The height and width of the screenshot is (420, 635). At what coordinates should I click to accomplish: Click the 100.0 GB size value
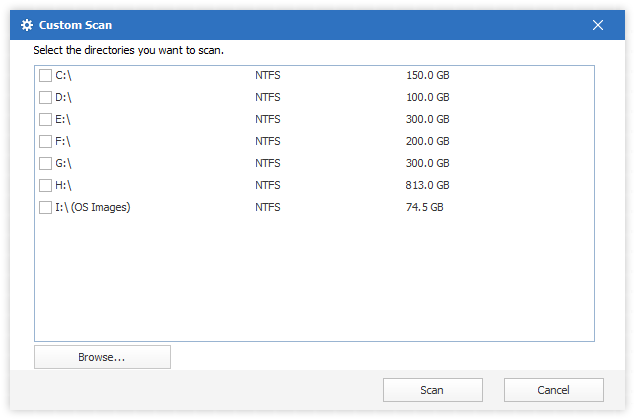click(x=428, y=97)
